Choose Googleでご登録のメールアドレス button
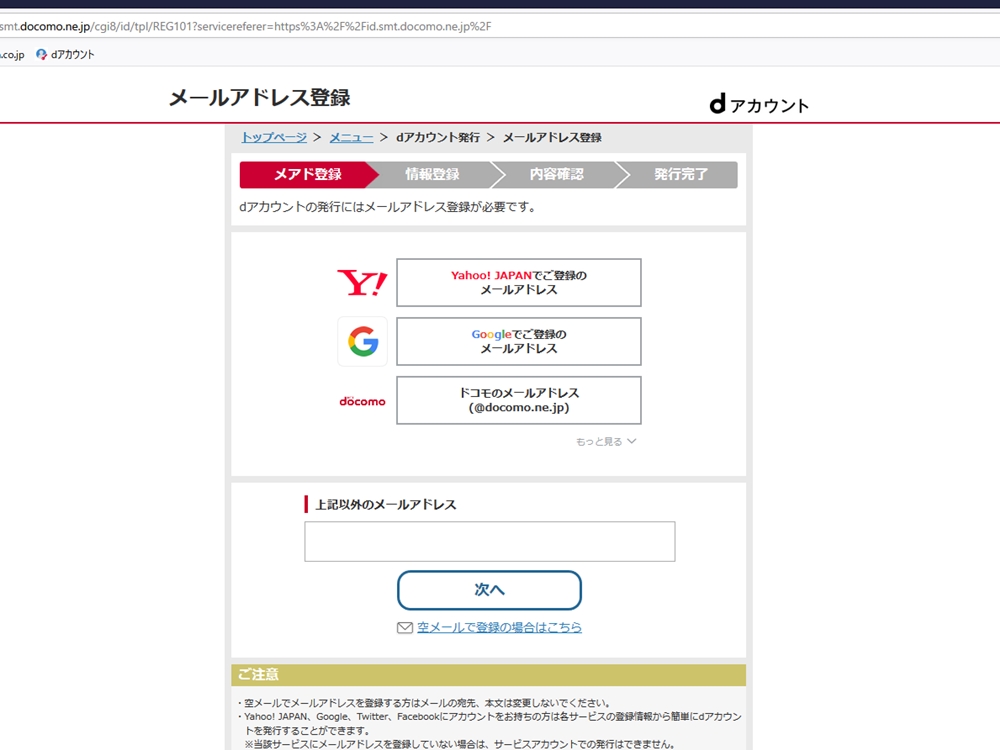This screenshot has height=750, width=1000. coord(518,341)
